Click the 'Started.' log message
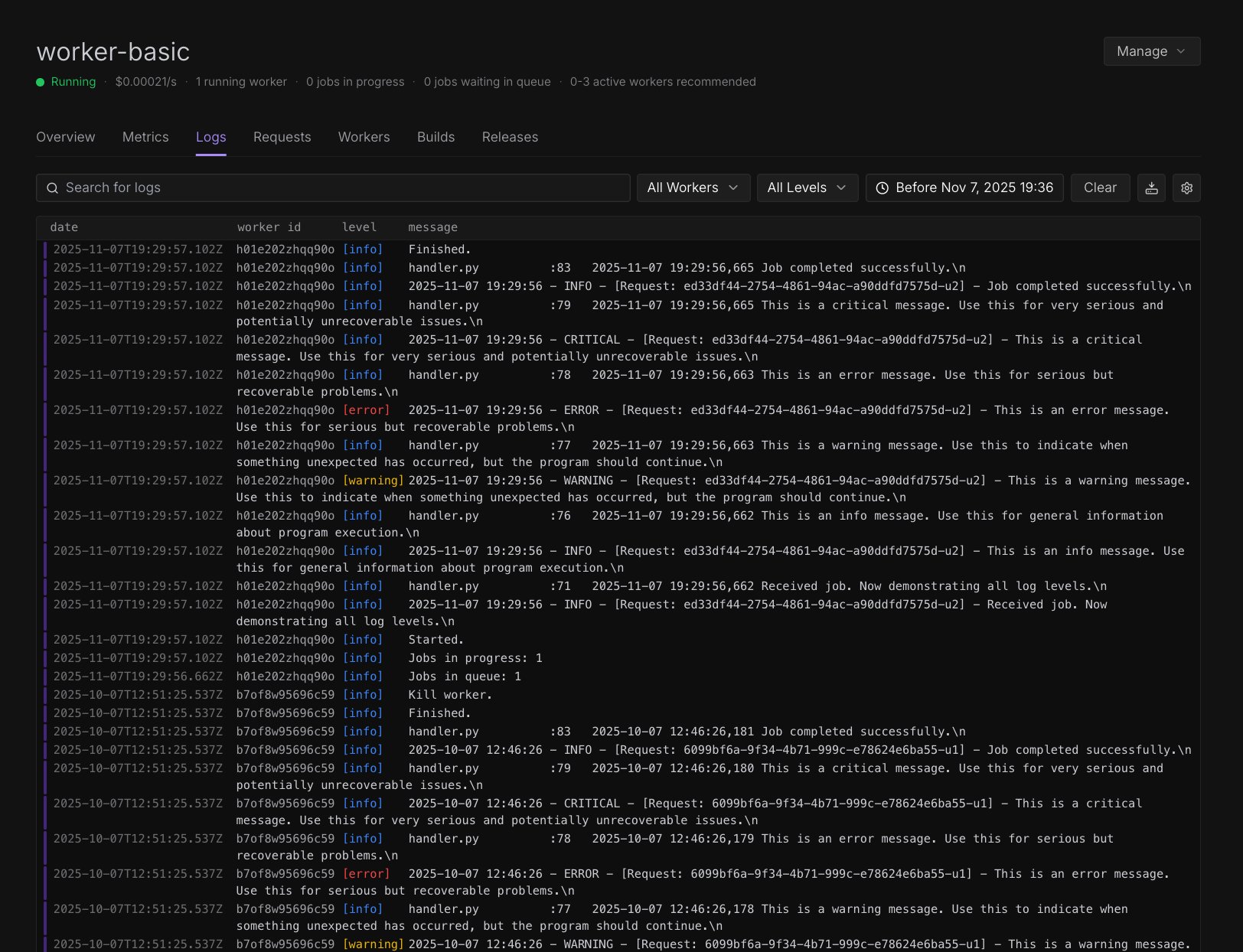 pos(436,640)
